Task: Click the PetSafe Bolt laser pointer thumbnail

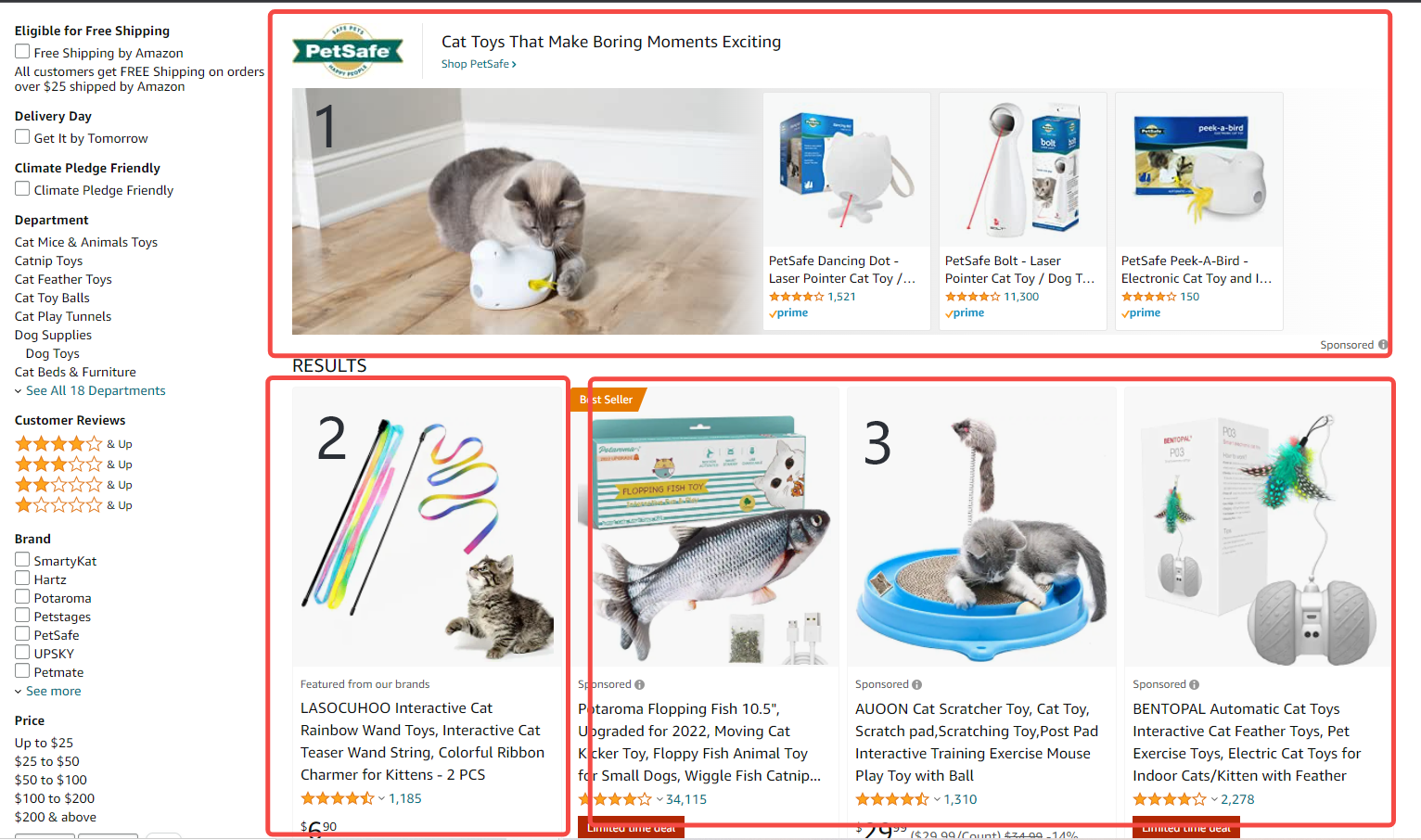Action: 1023,169
